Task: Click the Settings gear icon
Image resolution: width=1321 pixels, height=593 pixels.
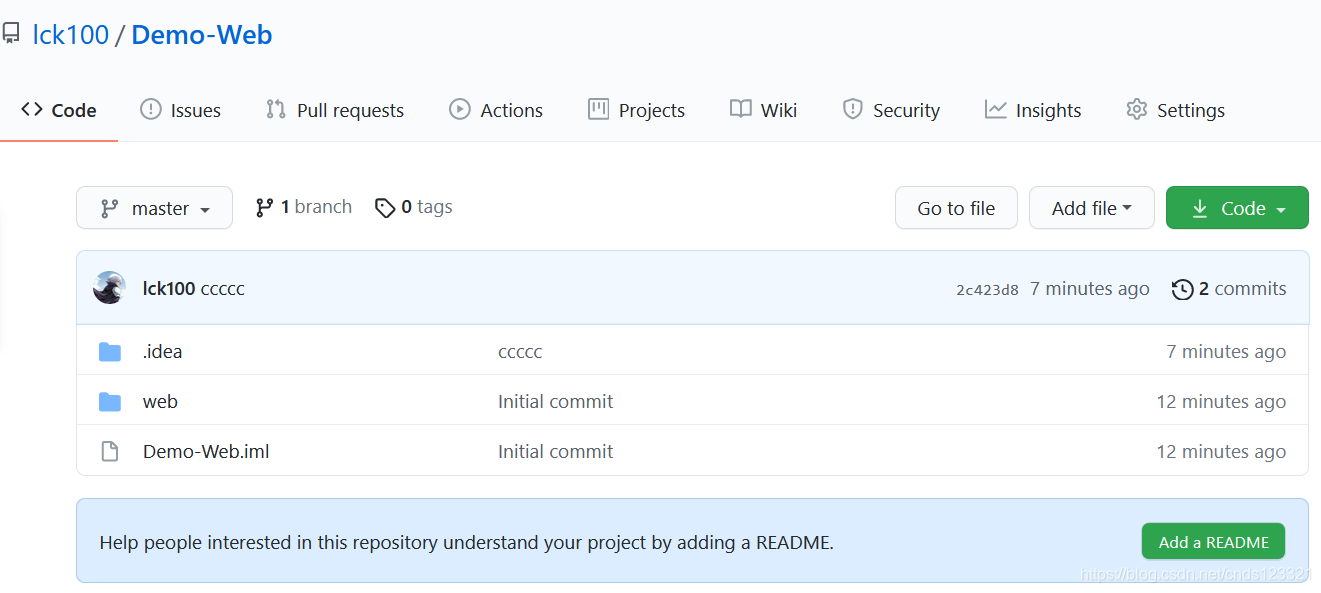Action: coord(1136,110)
